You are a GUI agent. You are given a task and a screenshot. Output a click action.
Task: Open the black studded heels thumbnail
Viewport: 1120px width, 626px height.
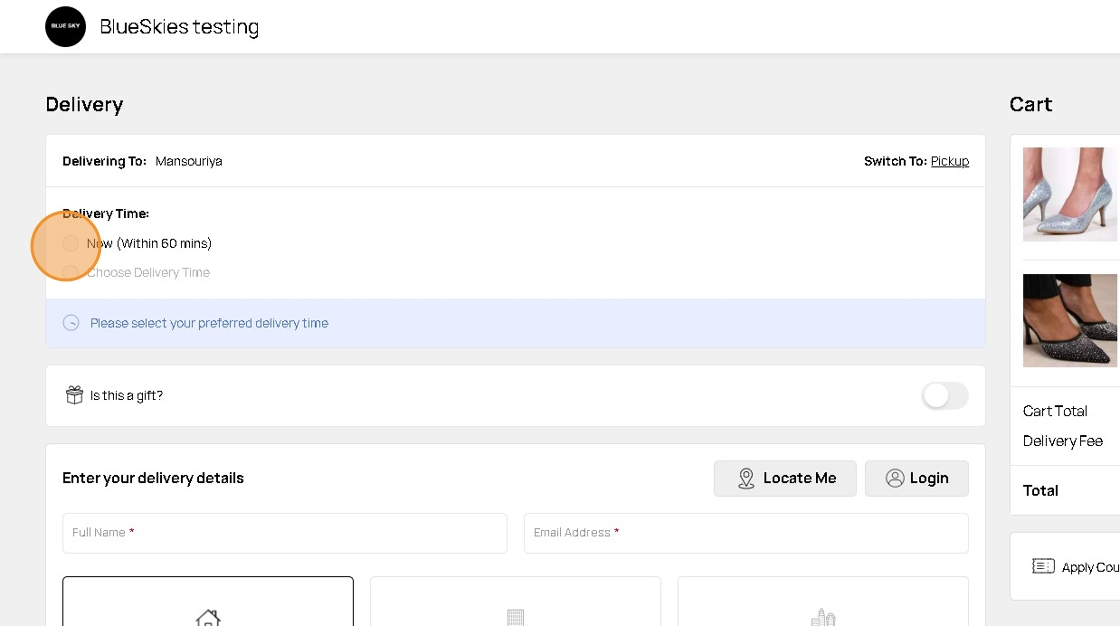point(1070,320)
